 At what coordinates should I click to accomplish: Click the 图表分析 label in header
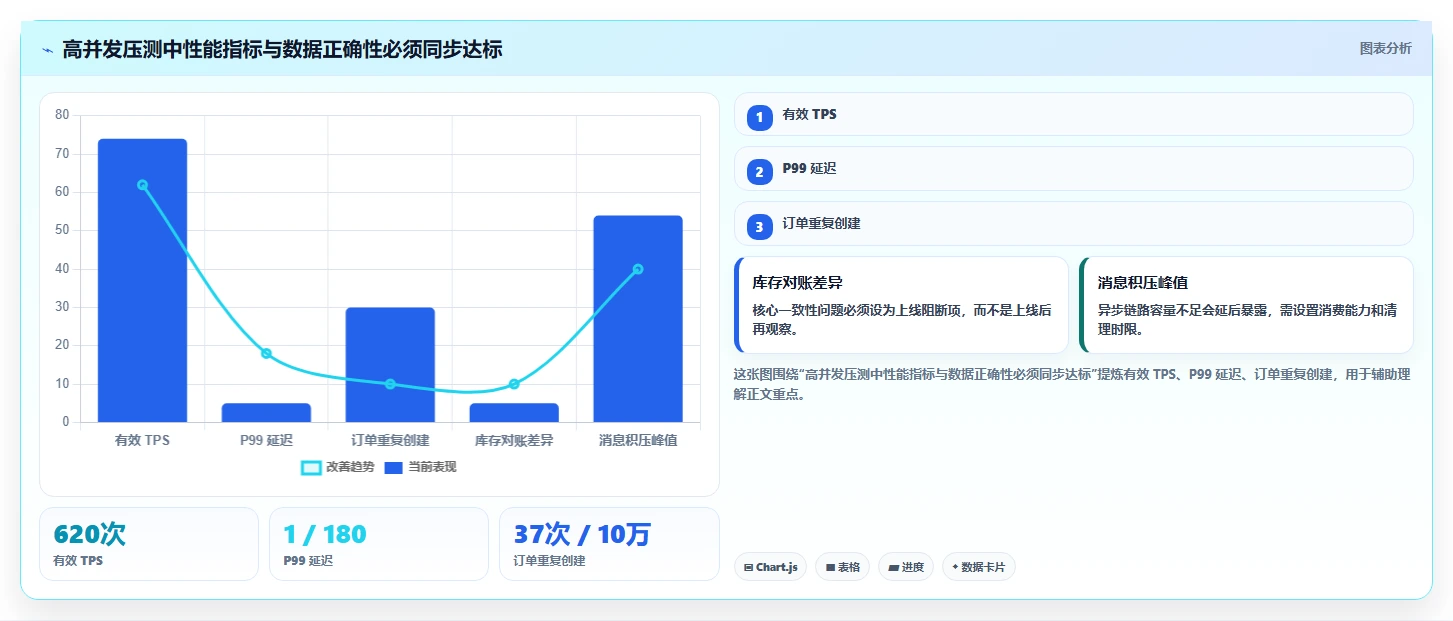1385,48
